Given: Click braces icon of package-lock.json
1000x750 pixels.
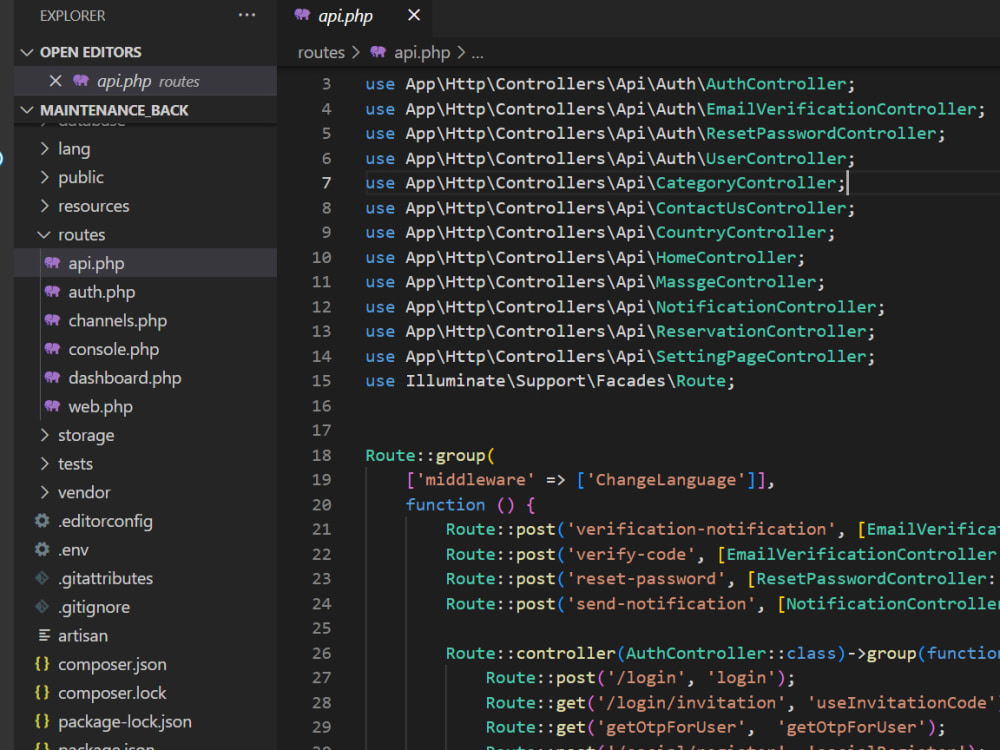Looking at the screenshot, I should click(42, 721).
